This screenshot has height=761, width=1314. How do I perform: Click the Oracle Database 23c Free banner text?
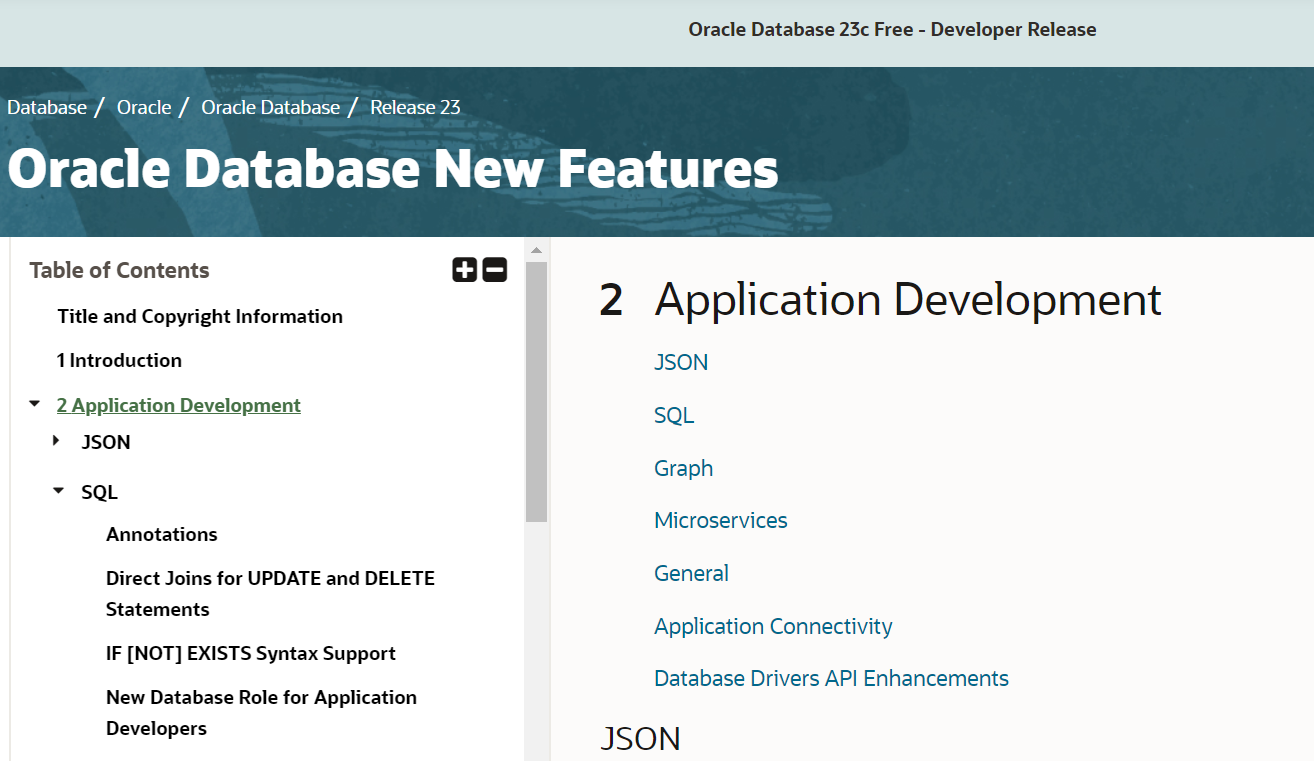coord(892,30)
